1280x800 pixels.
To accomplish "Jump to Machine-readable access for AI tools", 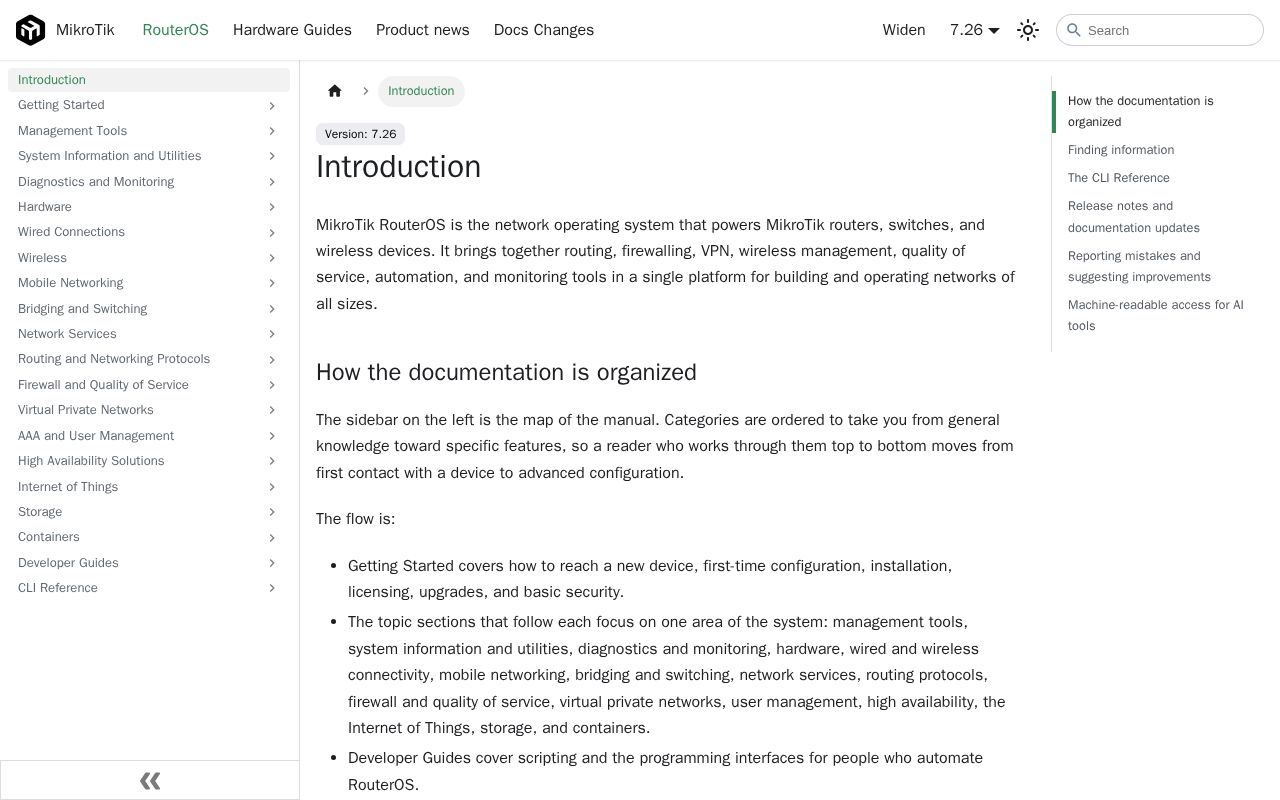I will [x=1156, y=315].
